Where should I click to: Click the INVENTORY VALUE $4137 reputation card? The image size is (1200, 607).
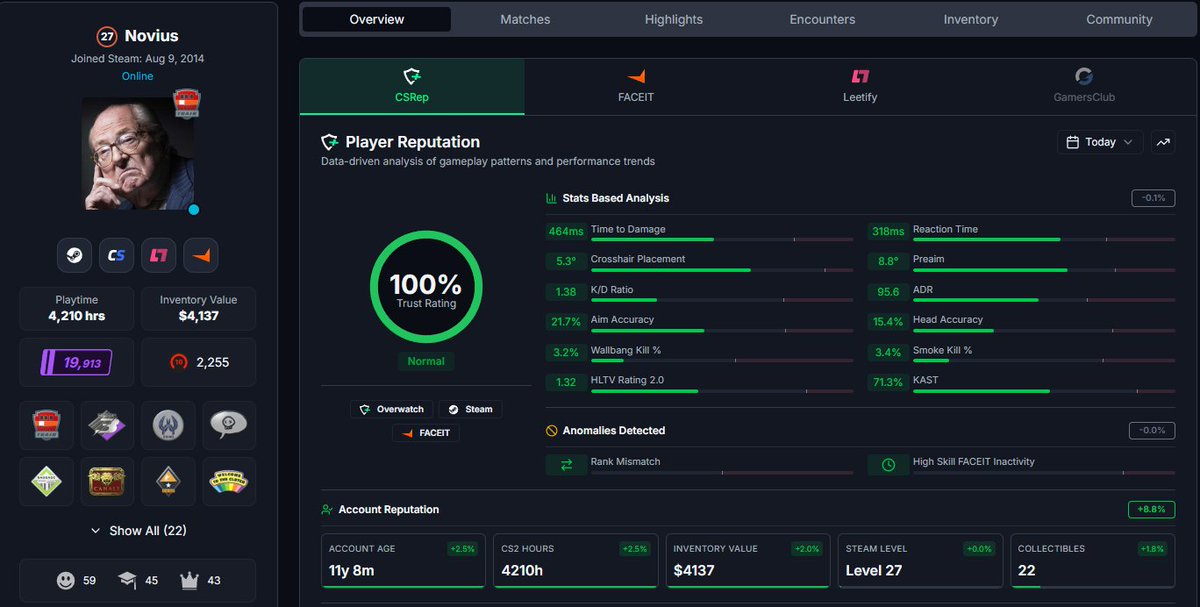748,561
